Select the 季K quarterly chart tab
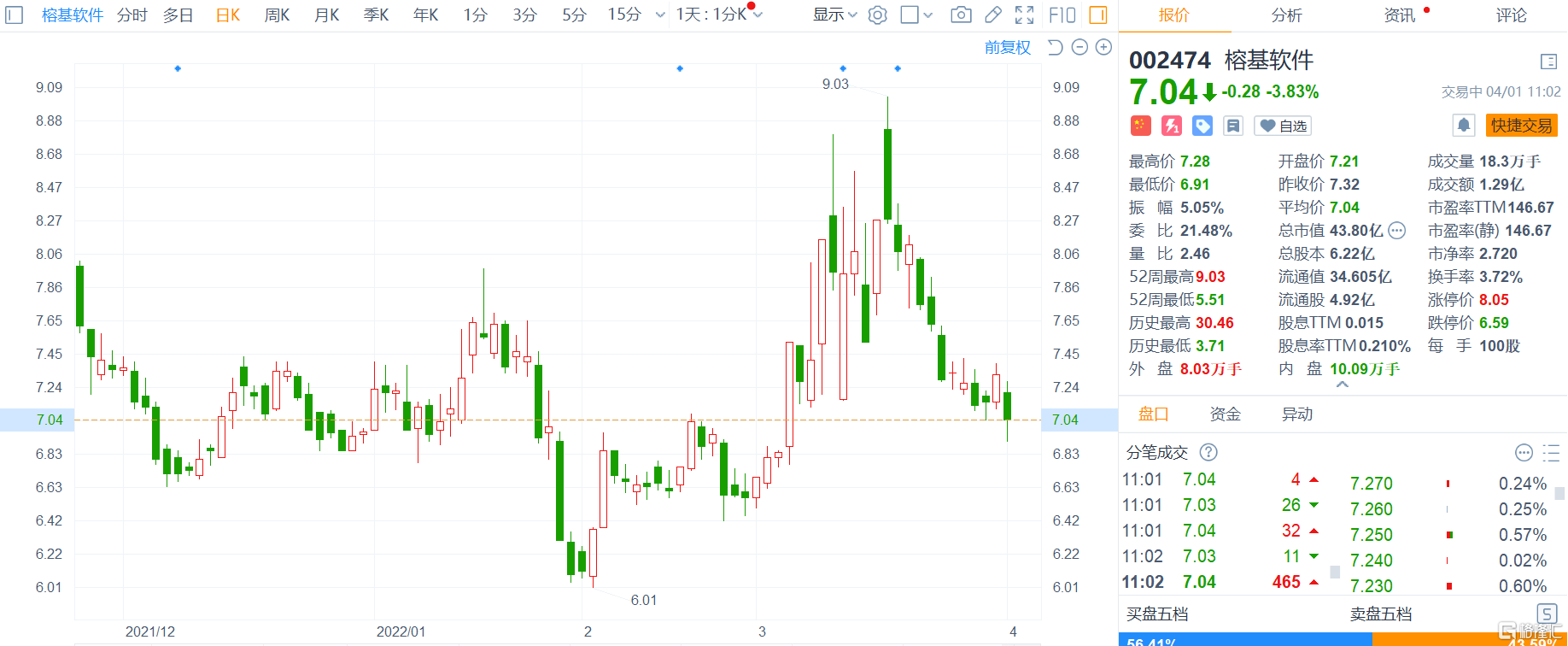Viewport: 1568px width, 646px height. tap(377, 15)
